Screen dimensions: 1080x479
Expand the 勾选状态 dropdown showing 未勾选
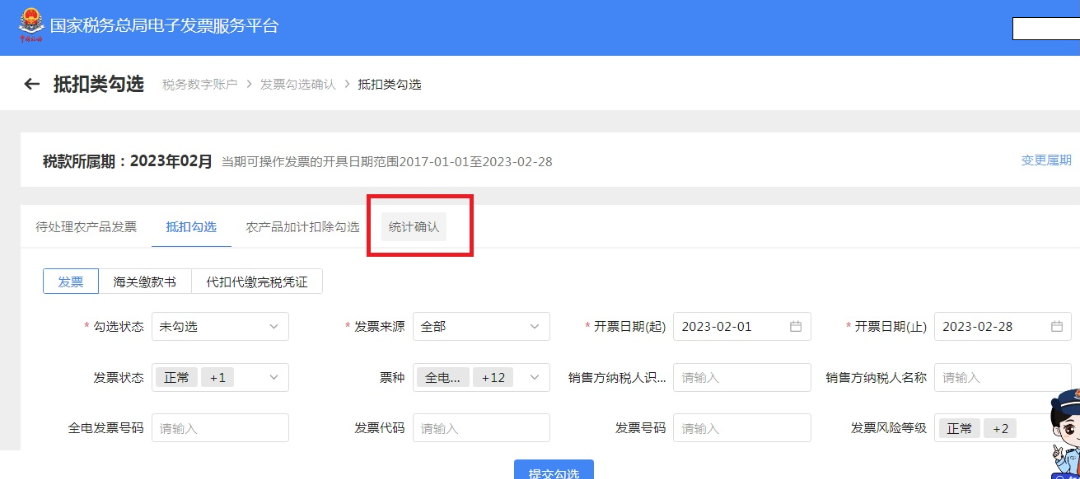(220, 327)
